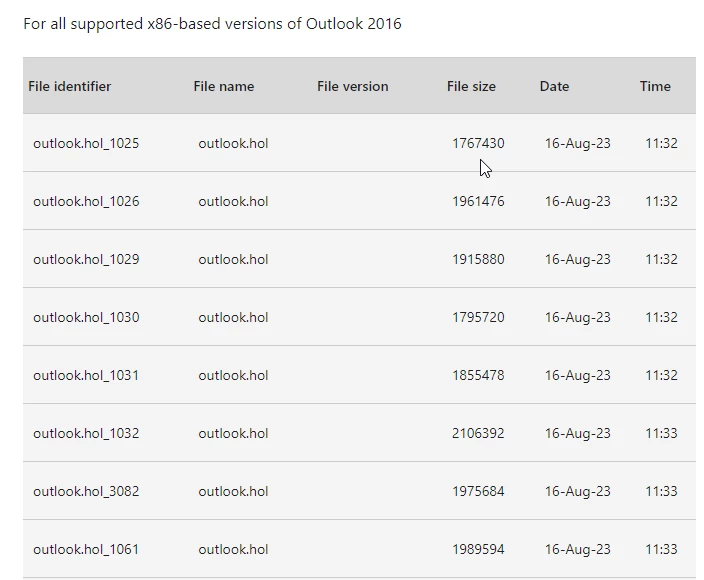Select the outlook.hol_1031 identifier cell
The height and width of the screenshot is (580, 704).
click(86, 375)
